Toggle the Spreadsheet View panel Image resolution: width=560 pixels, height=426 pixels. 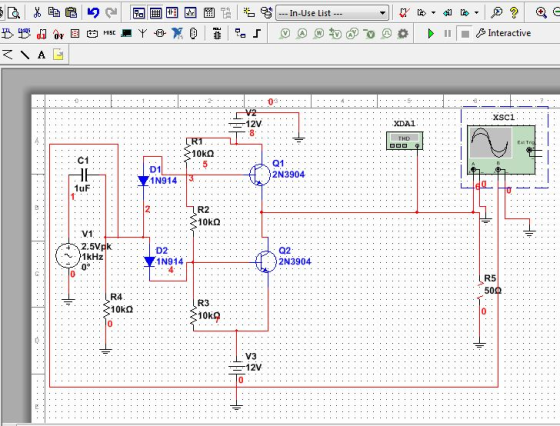tap(156, 13)
